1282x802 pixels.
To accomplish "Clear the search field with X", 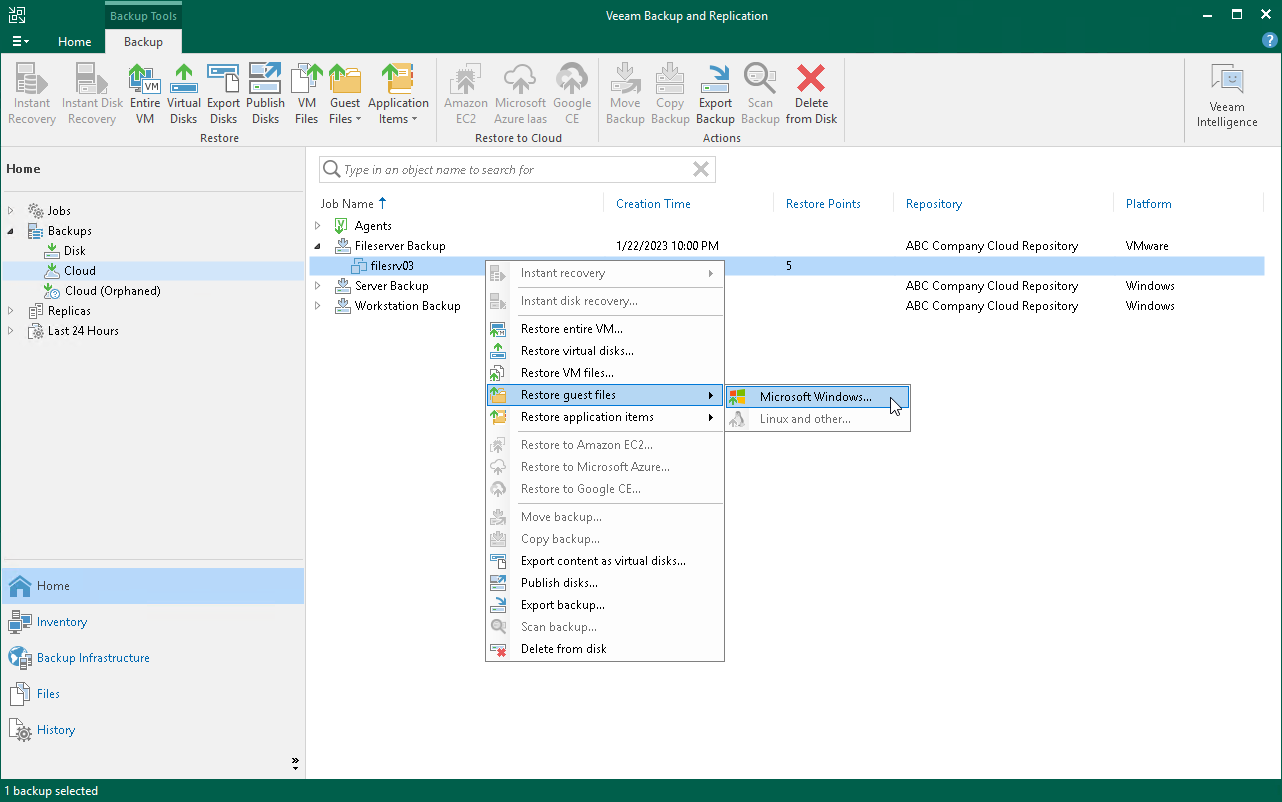I will coord(701,170).
